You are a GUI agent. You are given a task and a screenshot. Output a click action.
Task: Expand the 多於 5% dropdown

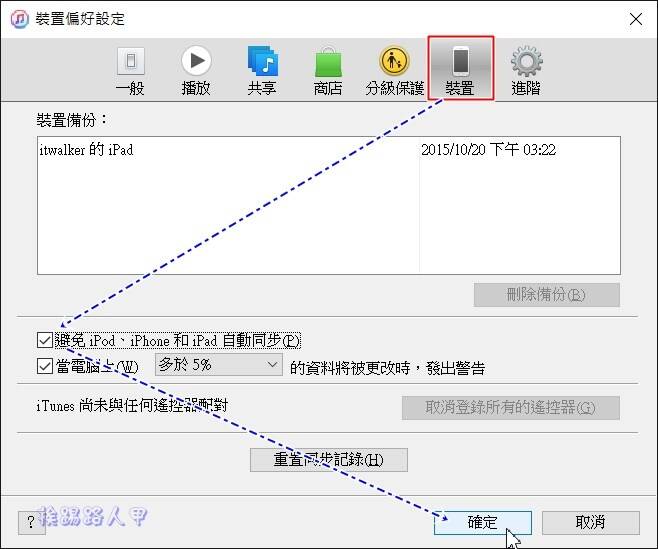coord(219,365)
